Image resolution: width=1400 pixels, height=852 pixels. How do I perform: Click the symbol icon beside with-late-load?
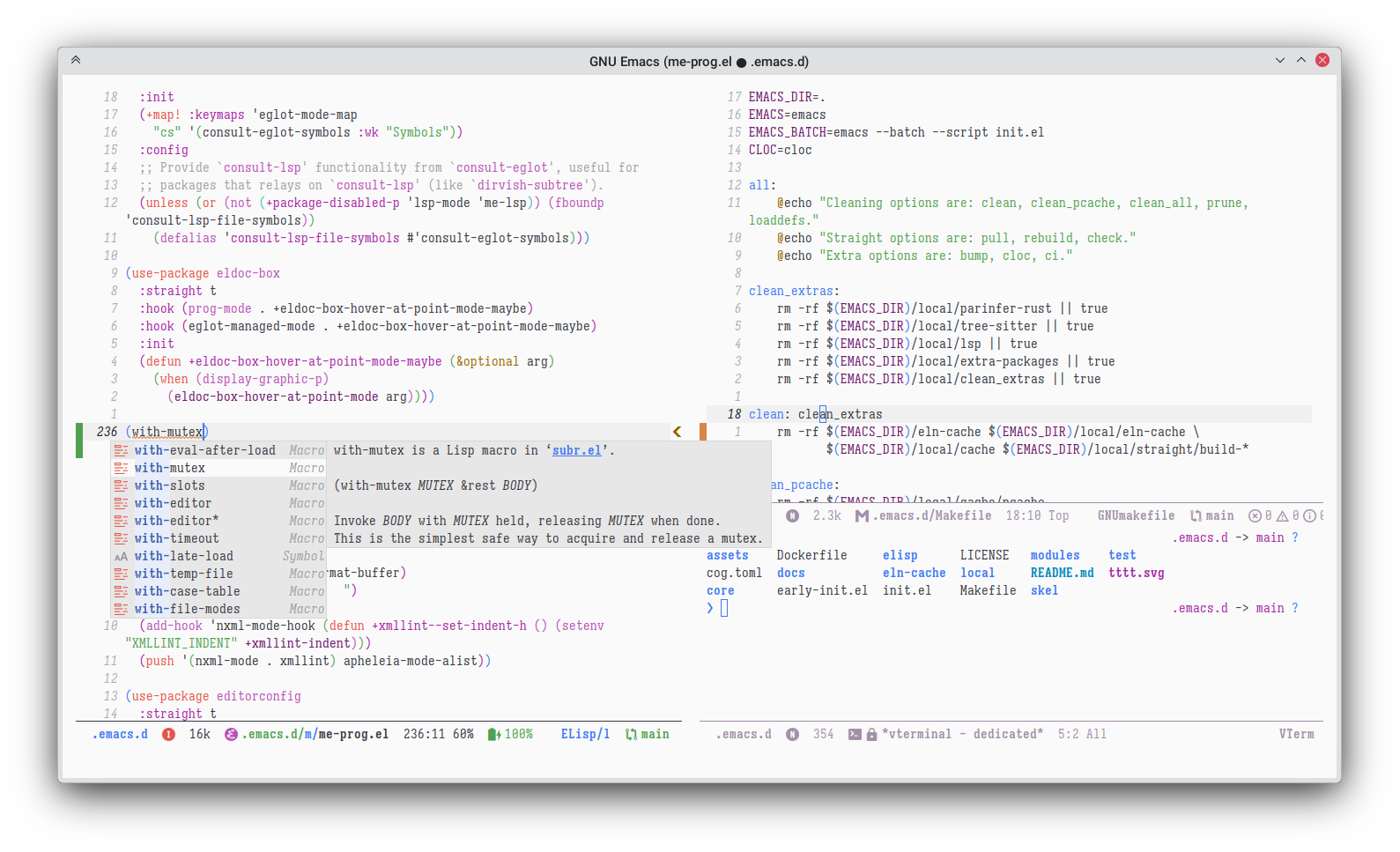(x=121, y=556)
